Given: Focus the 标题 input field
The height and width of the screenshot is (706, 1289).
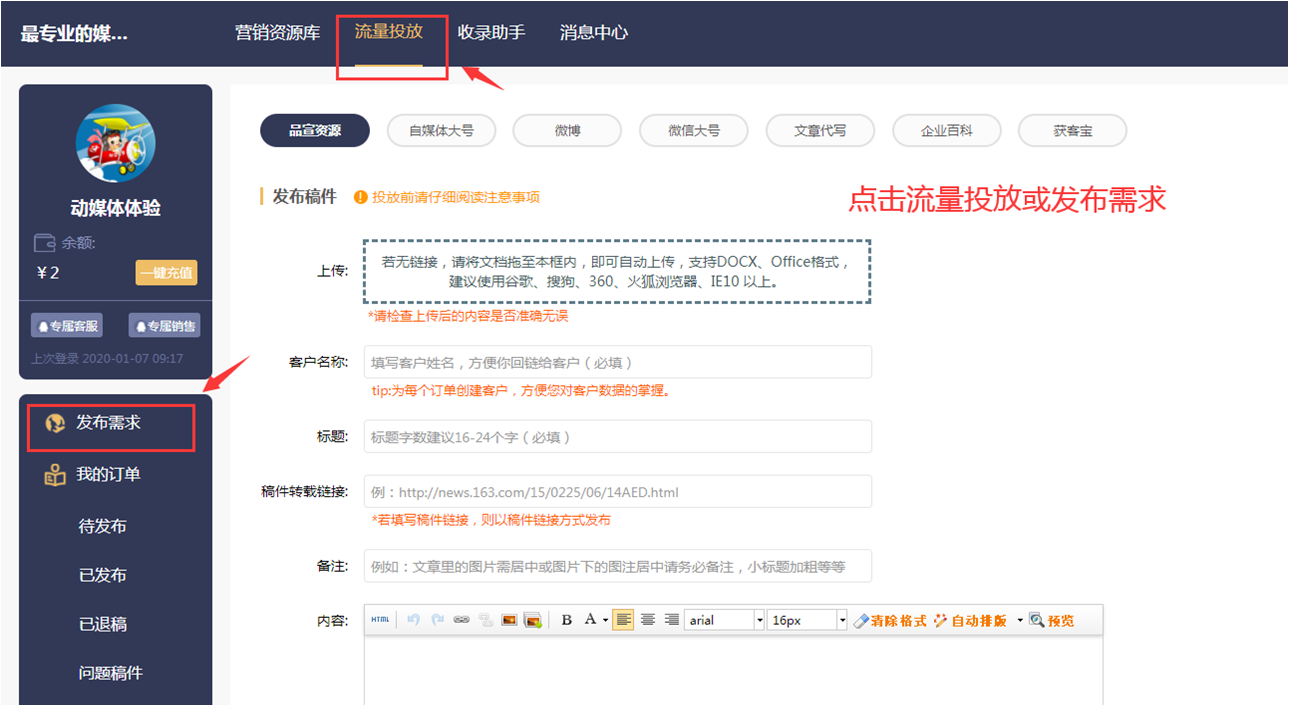Looking at the screenshot, I should pyautogui.click(x=617, y=437).
